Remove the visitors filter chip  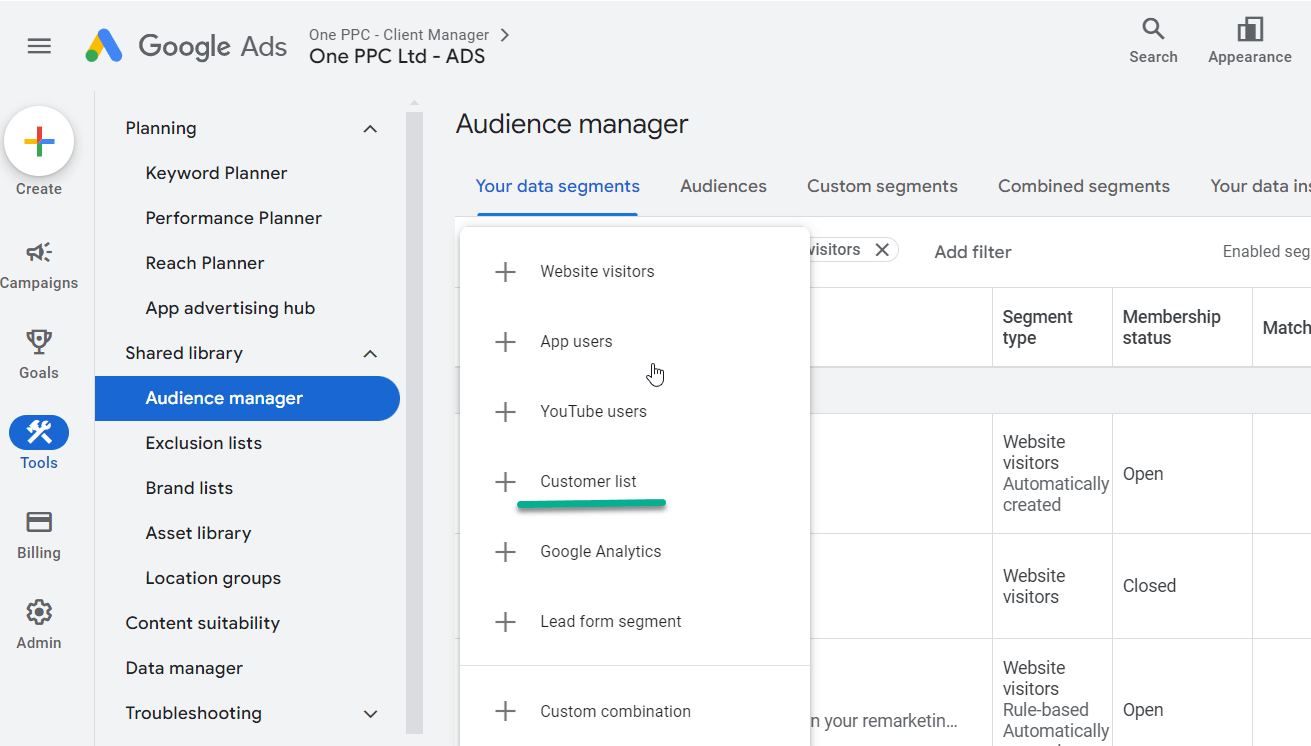point(882,250)
